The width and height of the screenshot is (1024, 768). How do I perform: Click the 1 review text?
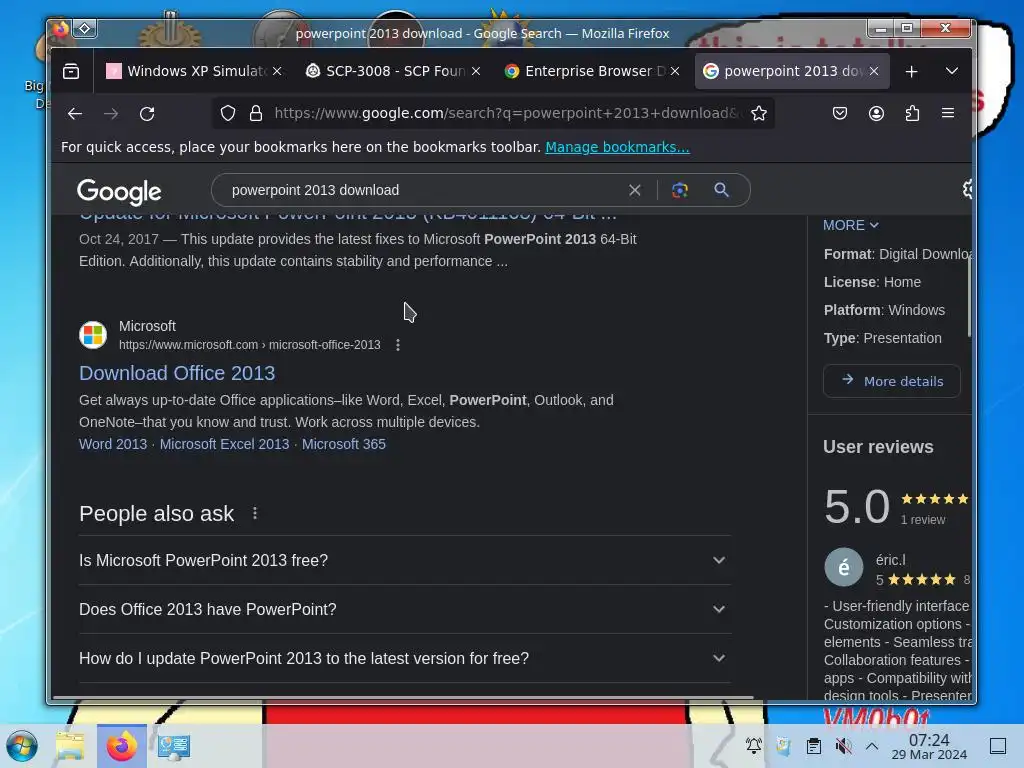(x=923, y=520)
